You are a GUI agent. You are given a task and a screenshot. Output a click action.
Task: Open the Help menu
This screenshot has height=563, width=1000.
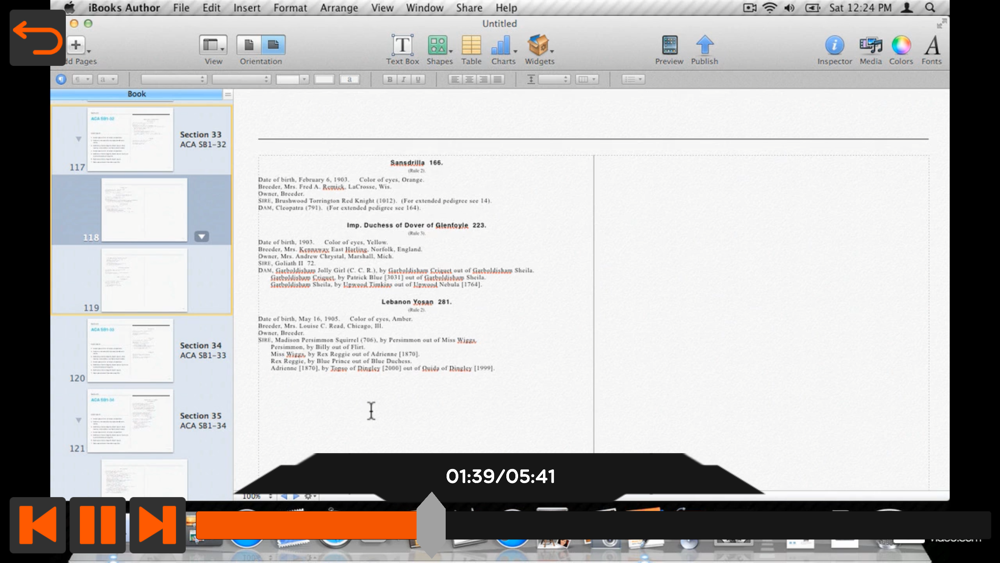coord(506,8)
